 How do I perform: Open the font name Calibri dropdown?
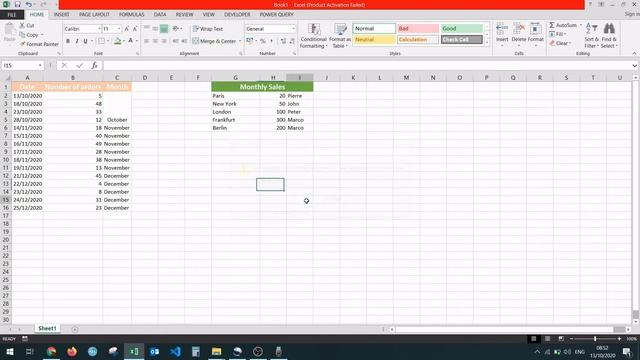tap(99, 29)
